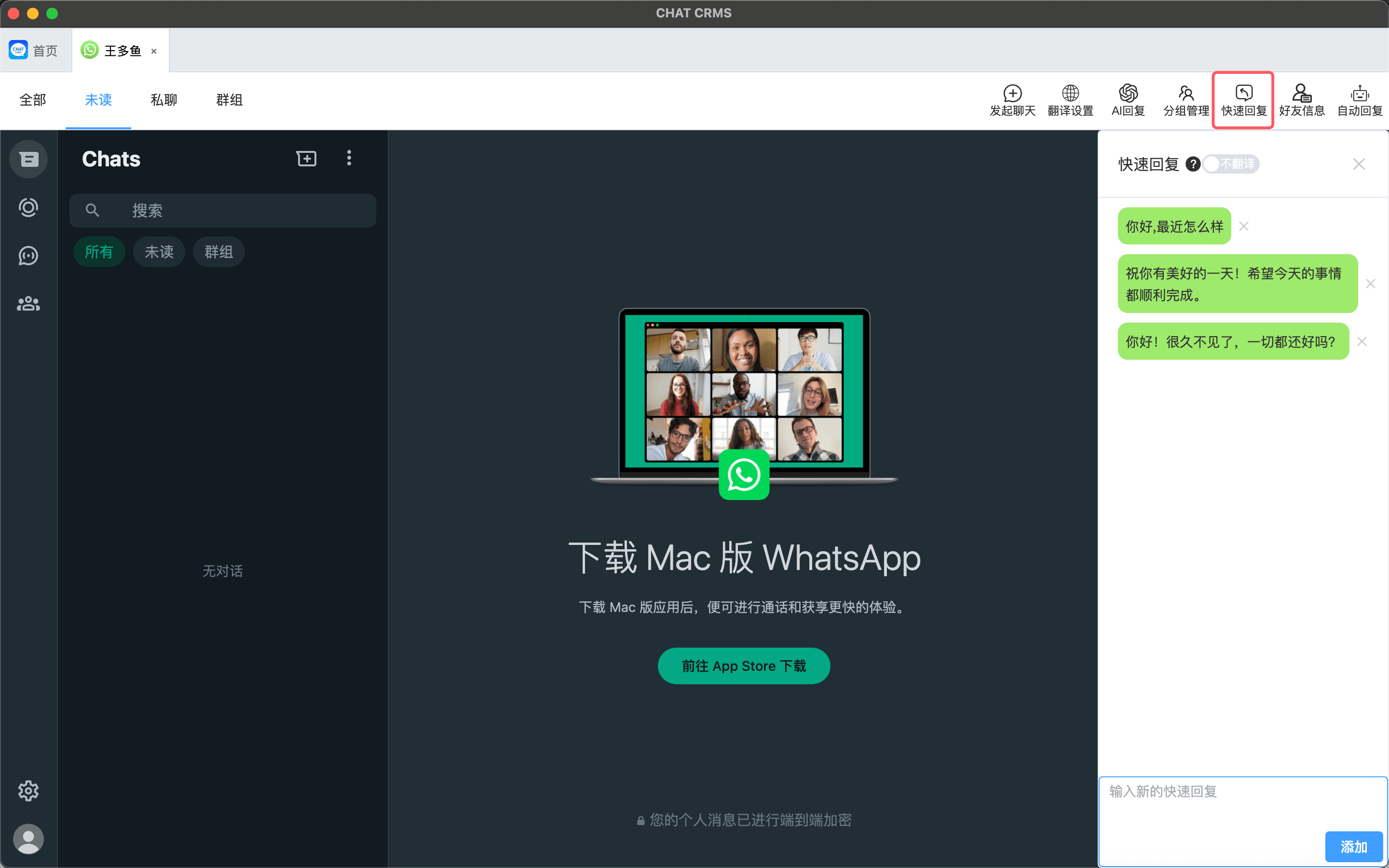Viewport: 1389px width, 868px height.
Task: Open 发起聊天 to start a chat
Action: (x=1012, y=100)
